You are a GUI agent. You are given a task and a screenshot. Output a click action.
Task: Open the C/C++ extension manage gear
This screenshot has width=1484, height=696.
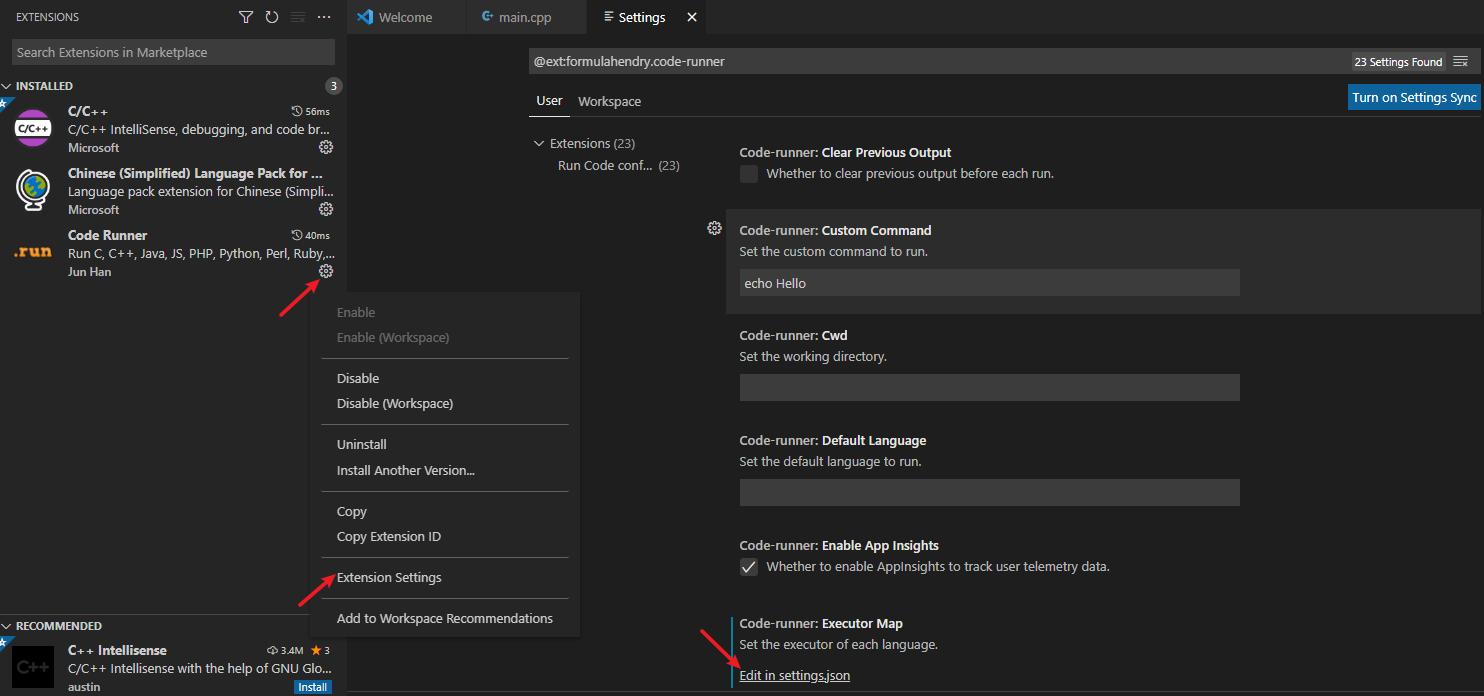coord(325,147)
